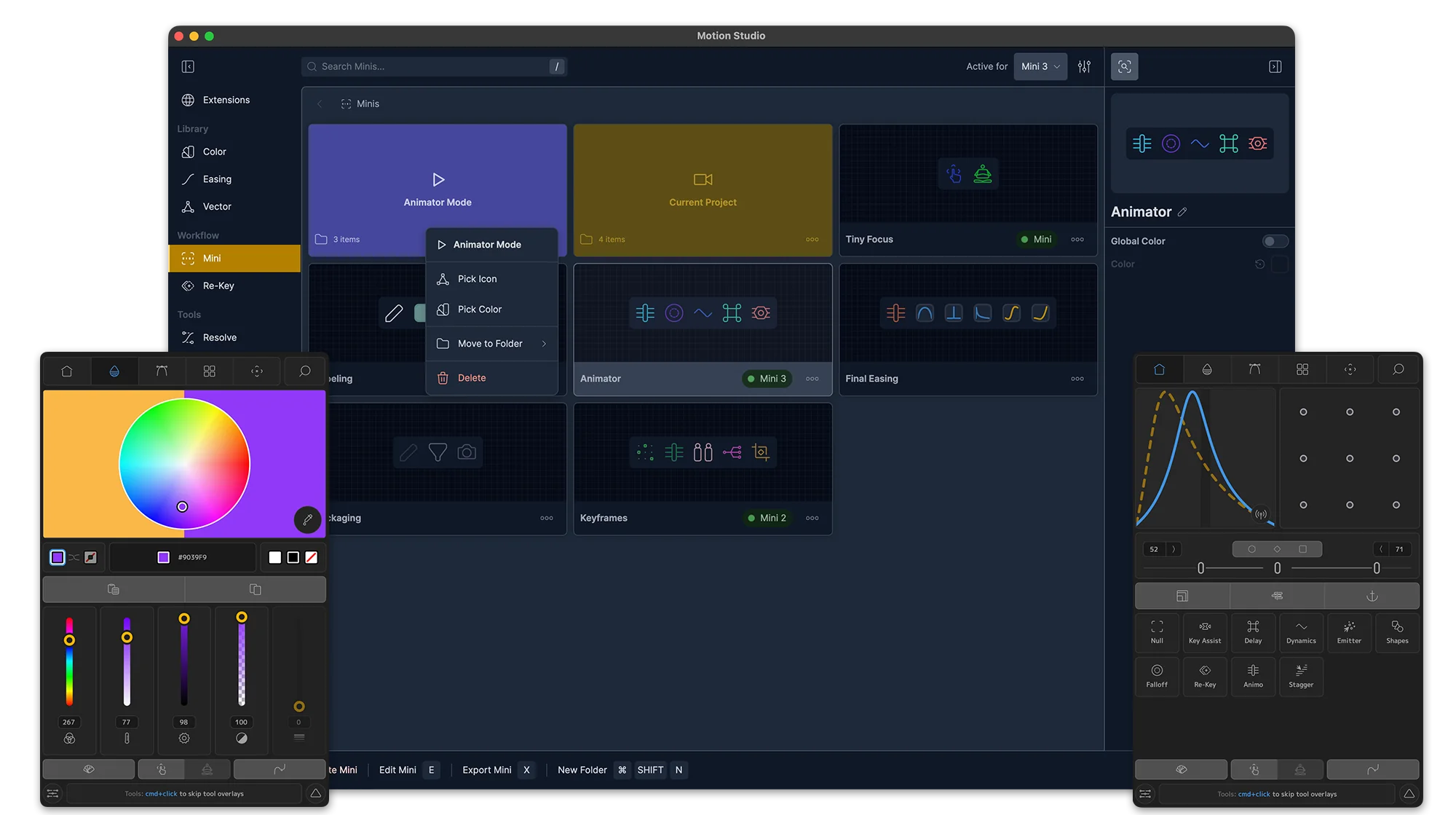
Task: Select color drop tab in left panel
Action: (114, 371)
